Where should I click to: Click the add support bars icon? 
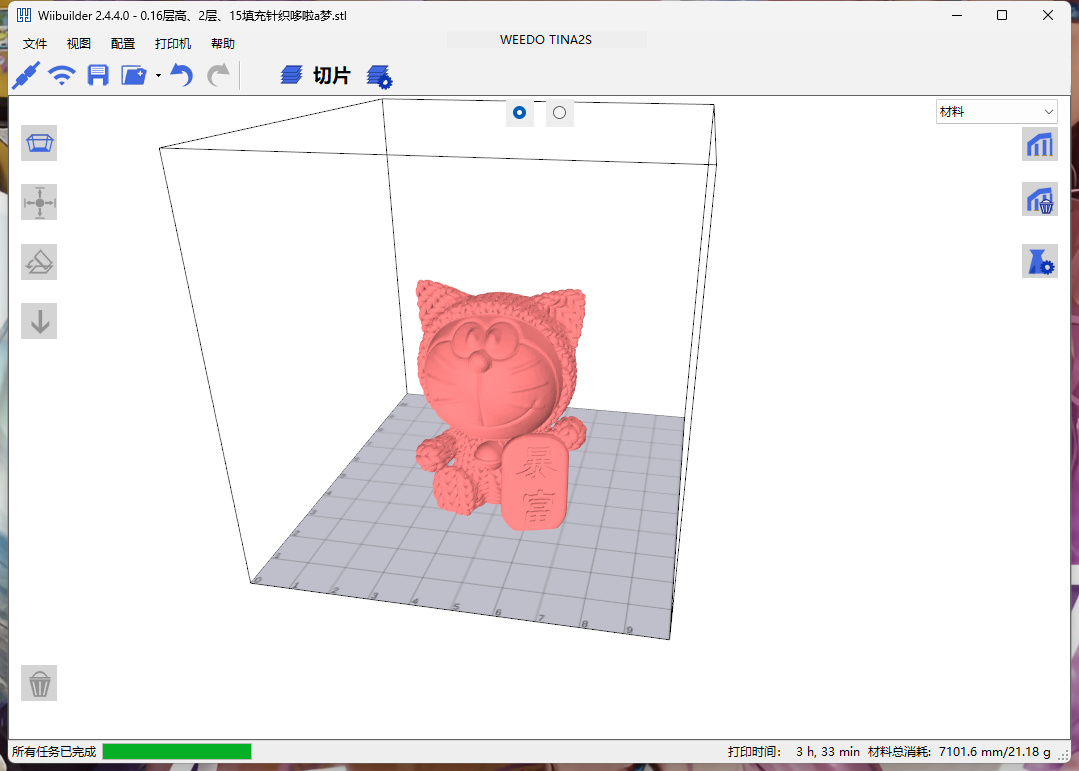(x=1040, y=144)
